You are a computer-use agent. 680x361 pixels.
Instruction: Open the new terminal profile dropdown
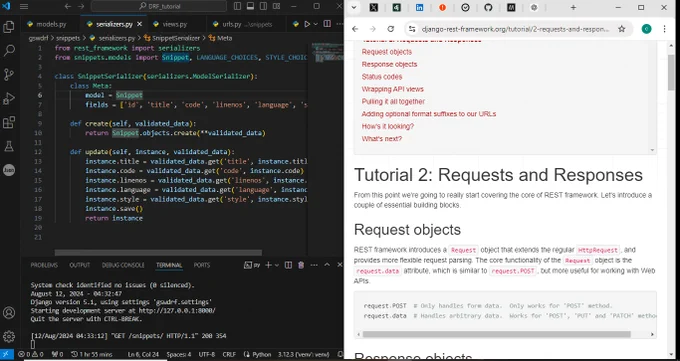coord(276,265)
